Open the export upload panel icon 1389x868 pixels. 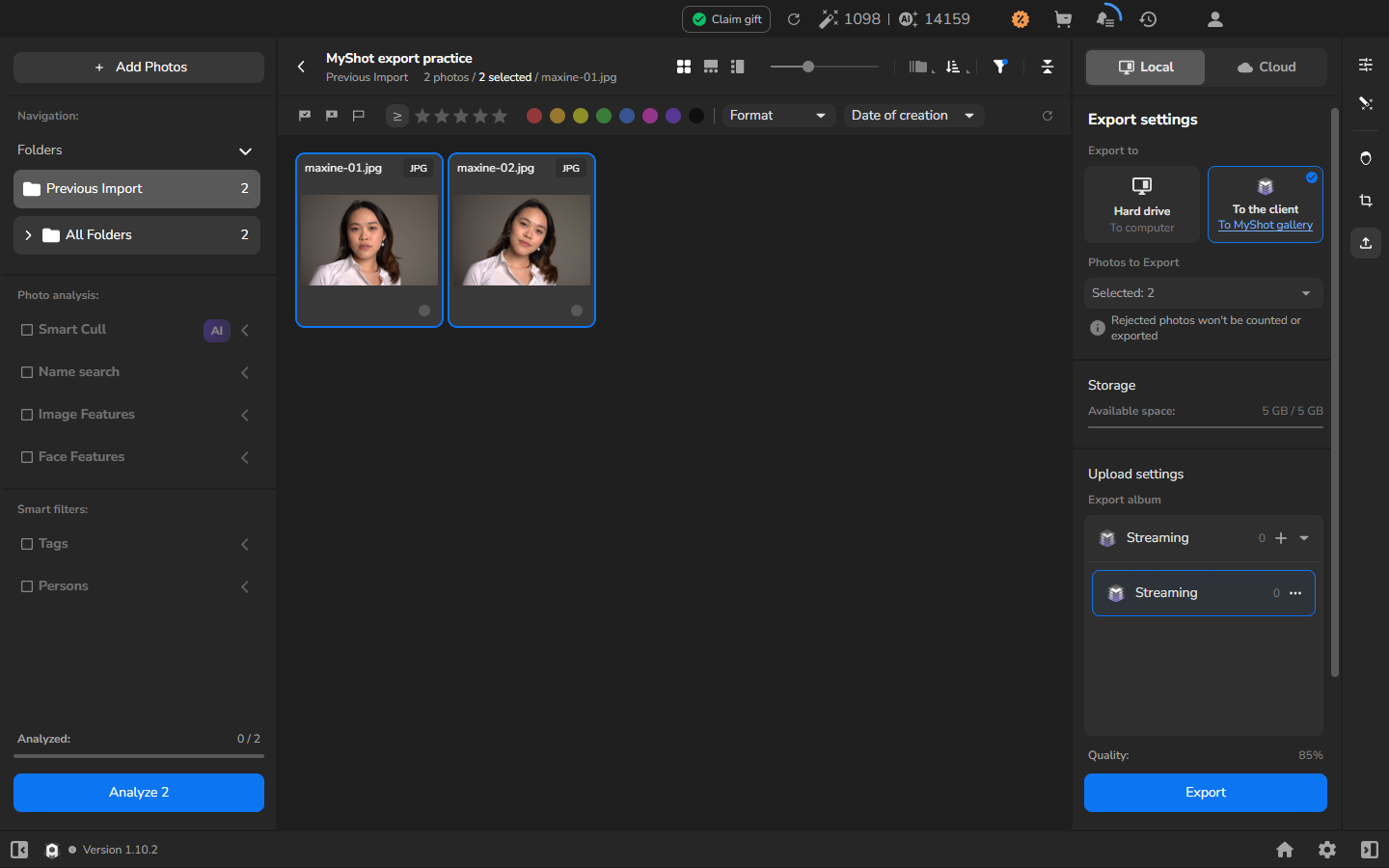point(1366,243)
